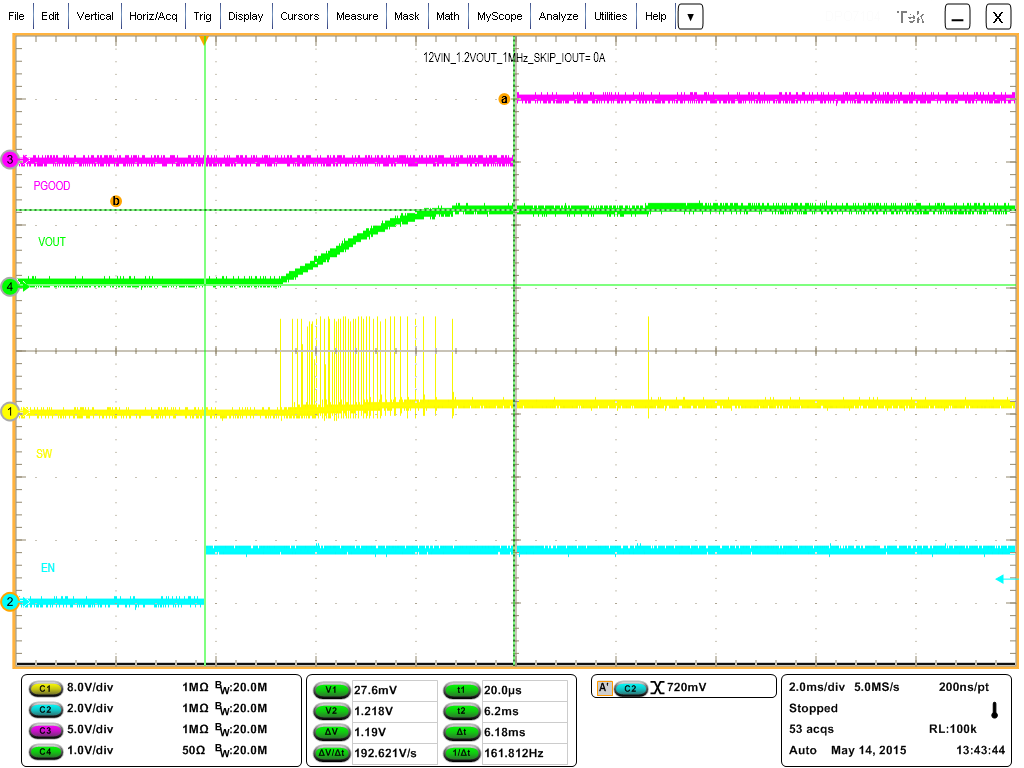1024x768 pixels.
Task: Open the Math menu
Action: coord(447,16)
